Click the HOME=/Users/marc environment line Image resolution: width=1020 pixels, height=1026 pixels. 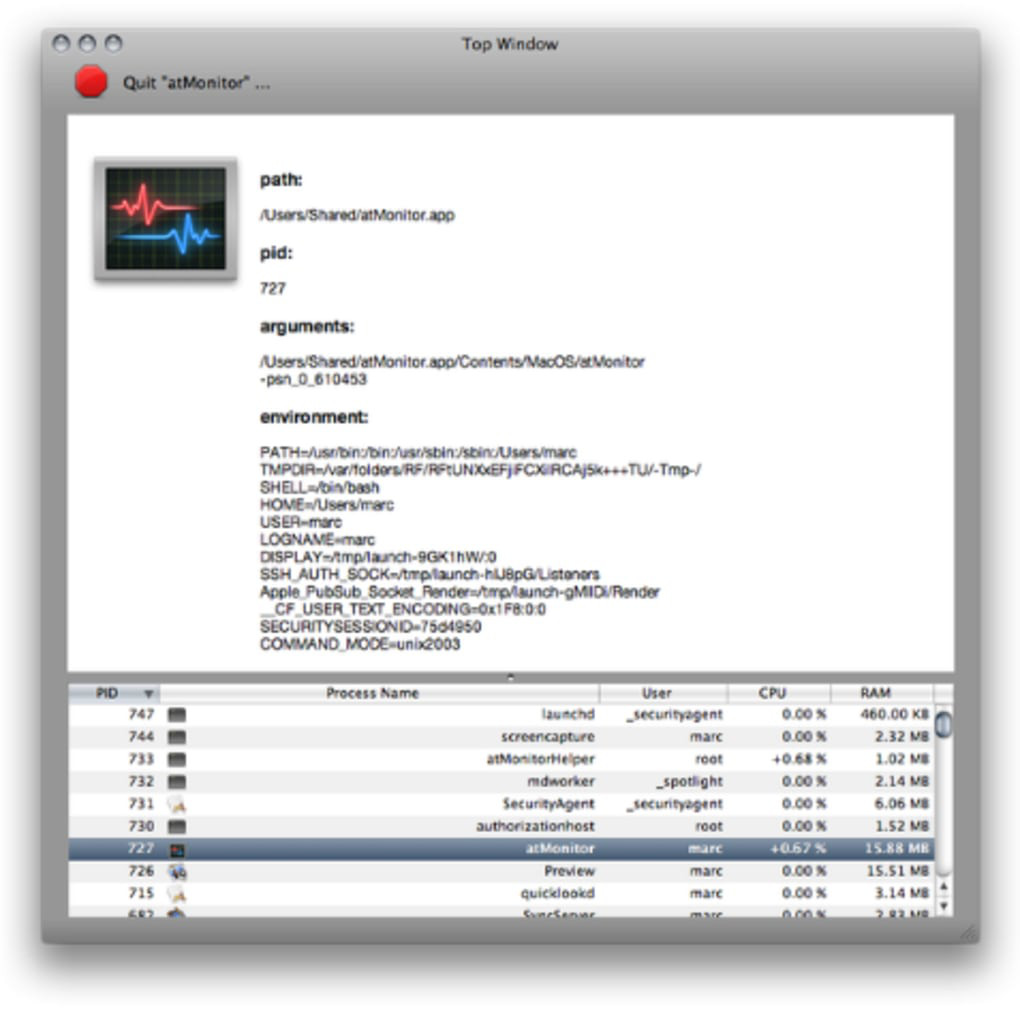tap(326, 505)
